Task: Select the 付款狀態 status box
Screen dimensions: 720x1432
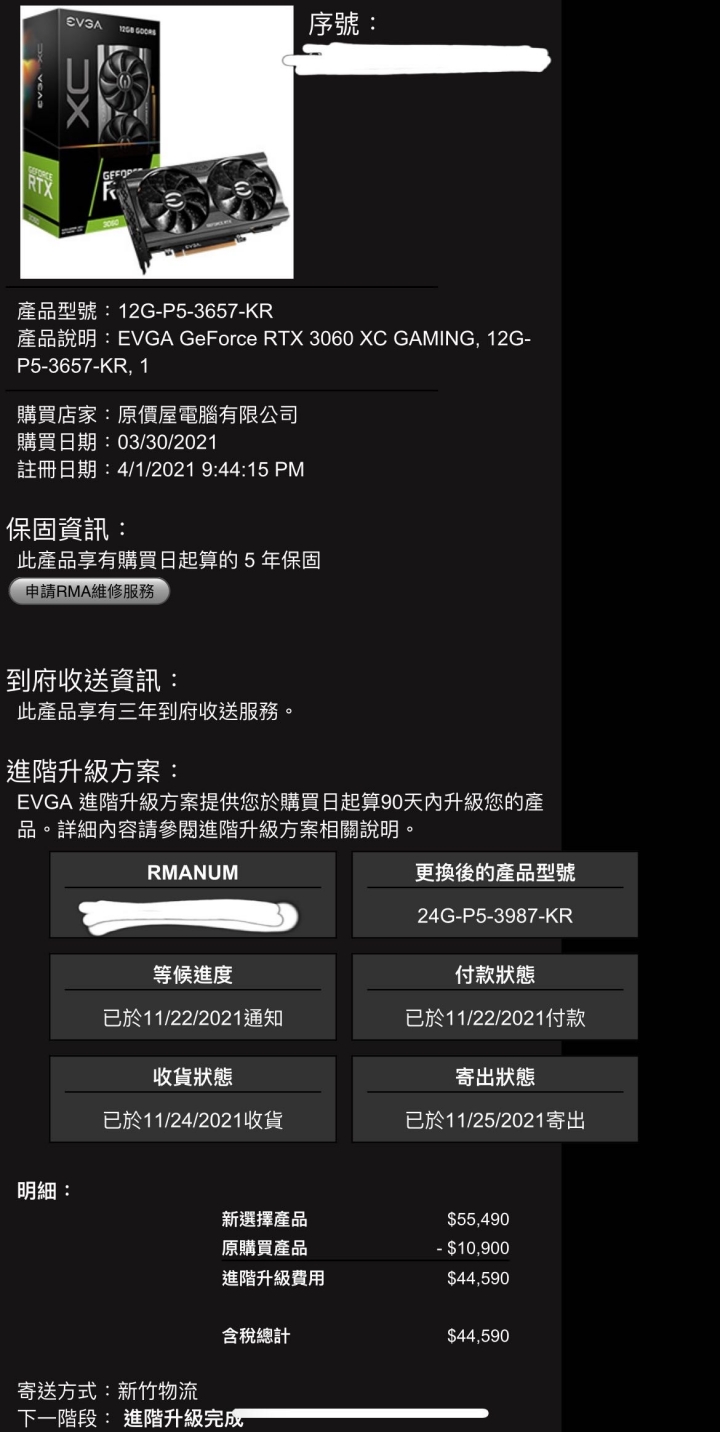Action: 495,997
